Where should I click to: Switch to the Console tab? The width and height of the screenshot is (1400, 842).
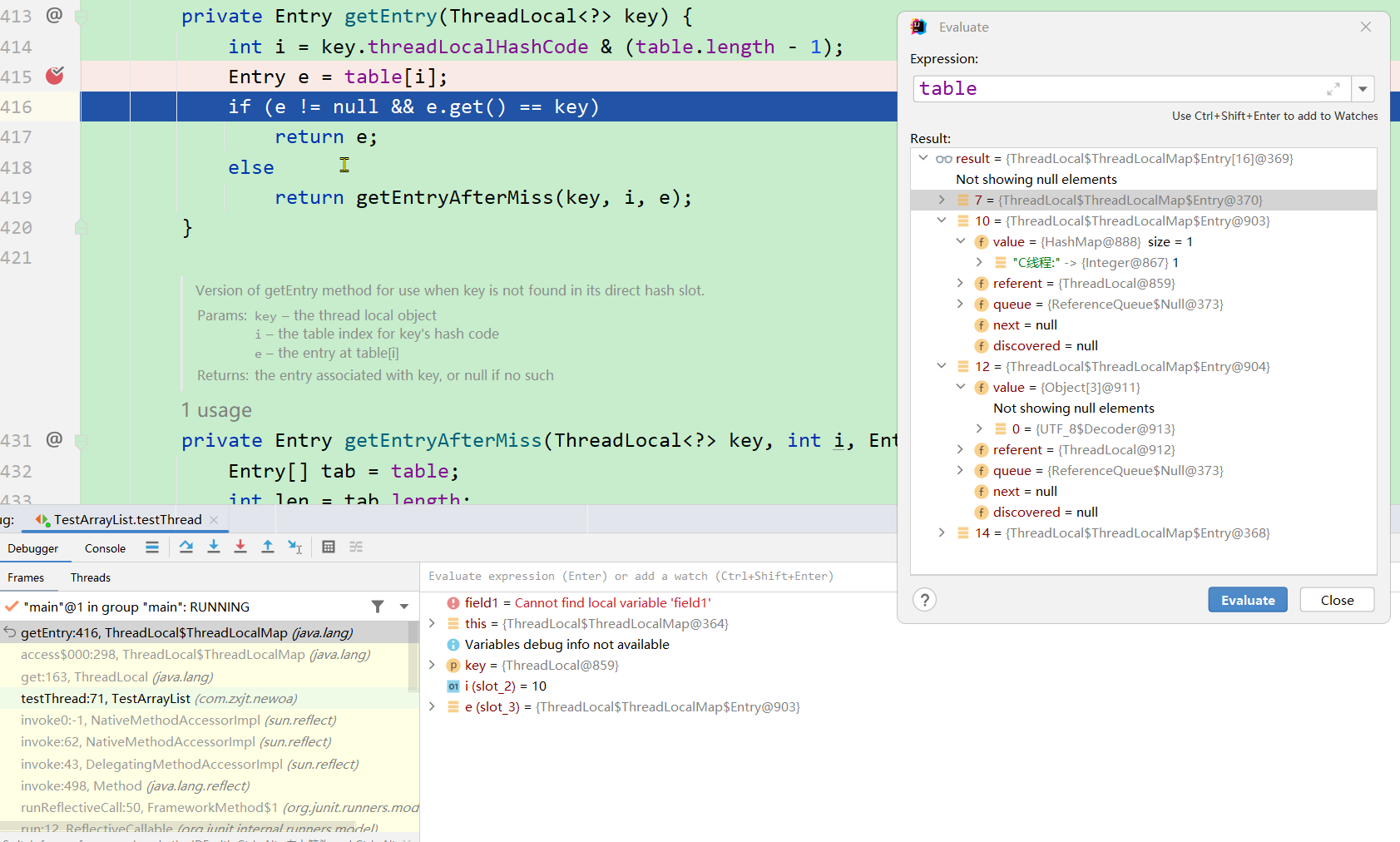105,548
